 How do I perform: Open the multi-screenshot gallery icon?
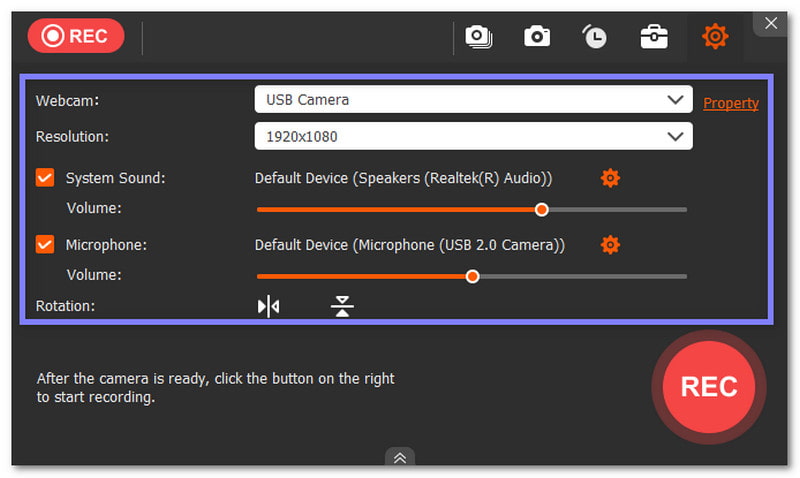(x=478, y=37)
